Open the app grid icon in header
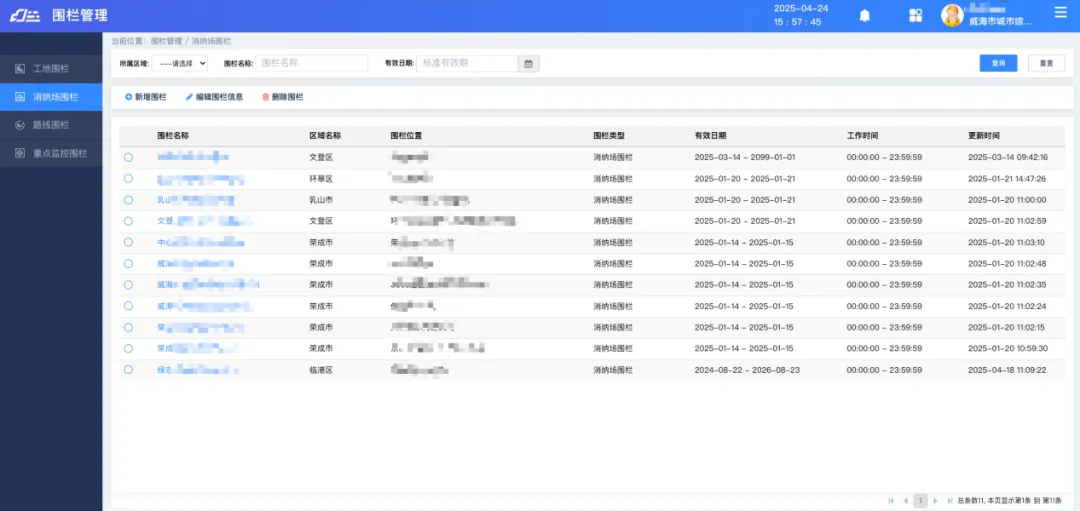Screen dimensions: 1080x511 (x=915, y=15)
